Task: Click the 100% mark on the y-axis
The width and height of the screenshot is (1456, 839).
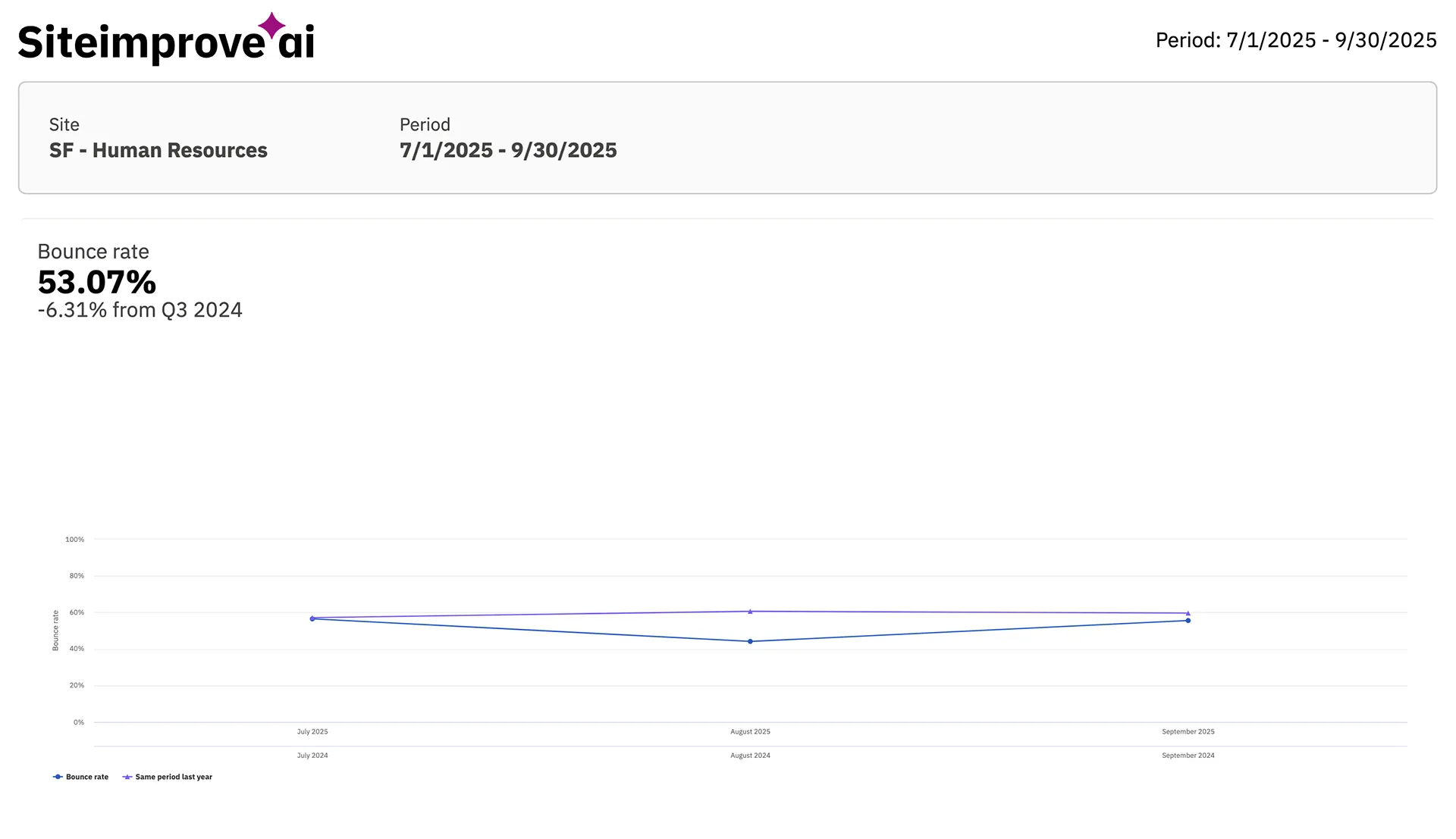Action: pos(74,539)
